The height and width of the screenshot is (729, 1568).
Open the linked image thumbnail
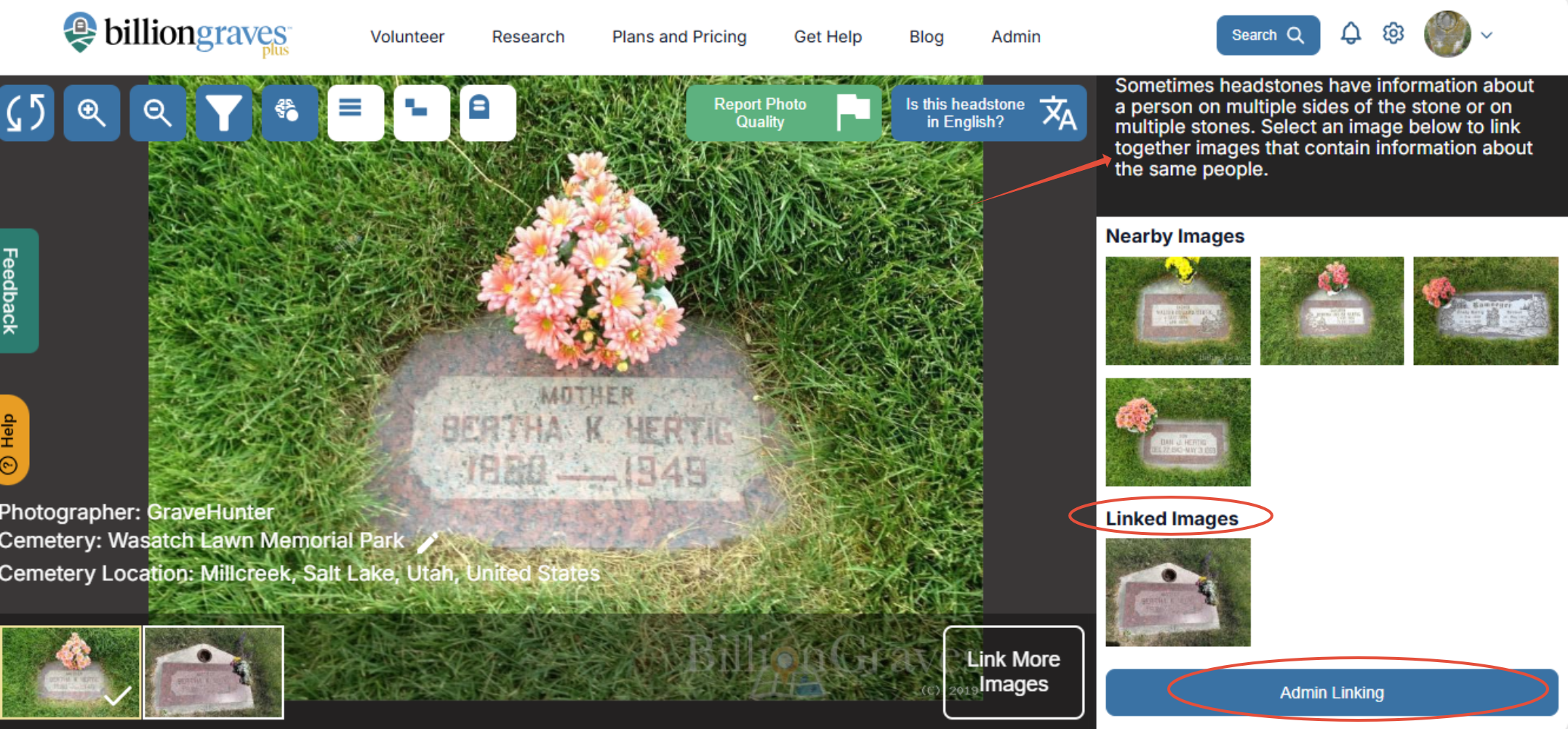tap(1178, 592)
